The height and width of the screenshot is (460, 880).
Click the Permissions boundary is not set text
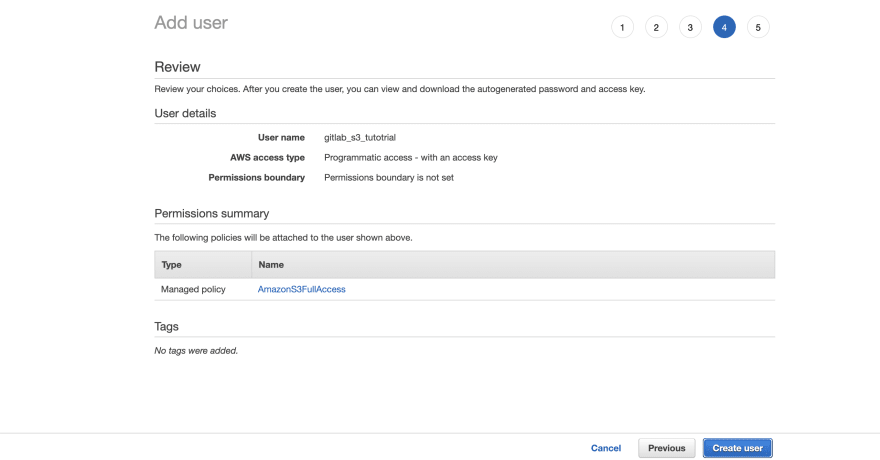389,177
